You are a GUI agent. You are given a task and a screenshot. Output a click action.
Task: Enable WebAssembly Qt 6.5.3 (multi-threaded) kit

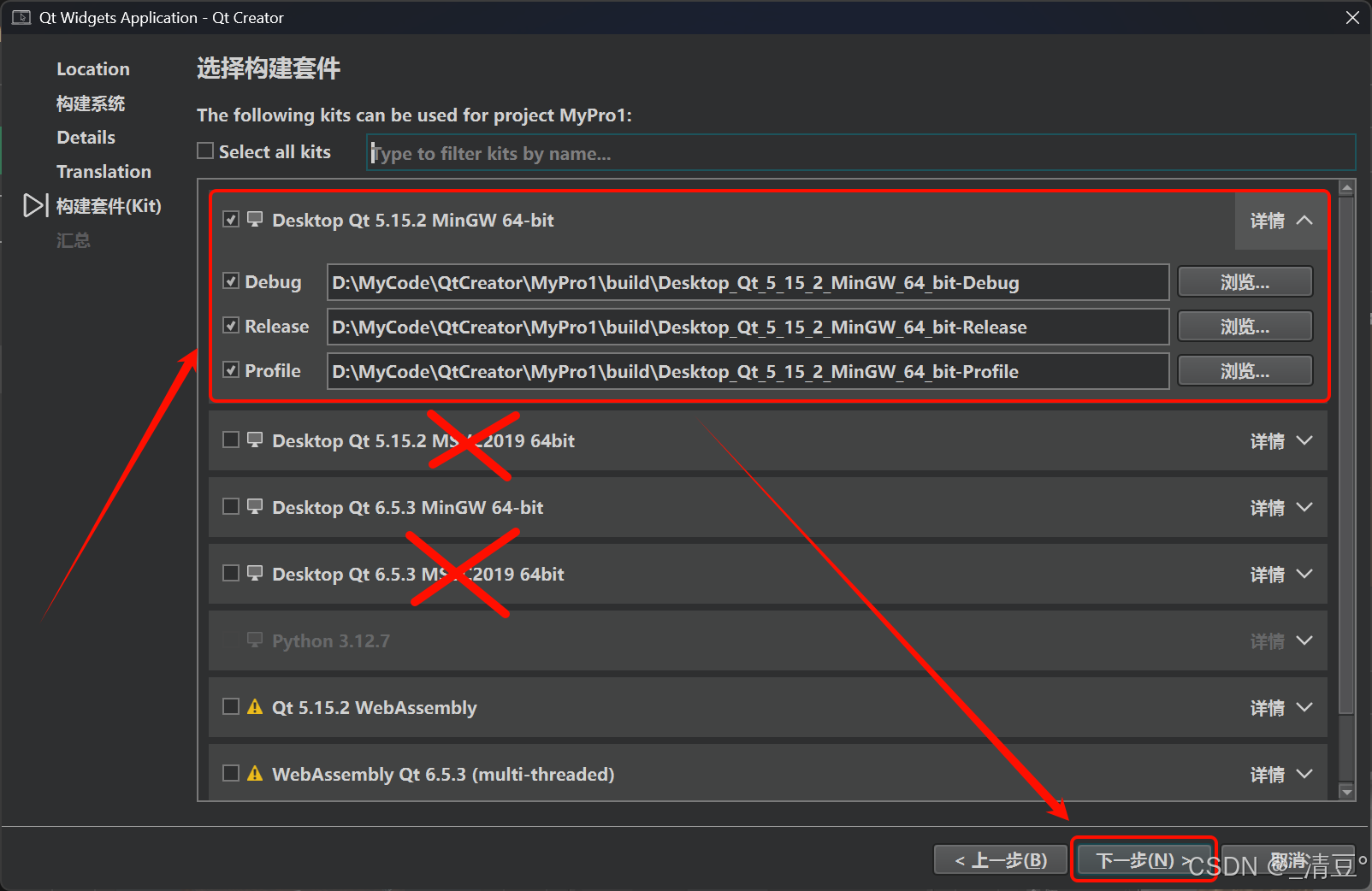point(231,773)
